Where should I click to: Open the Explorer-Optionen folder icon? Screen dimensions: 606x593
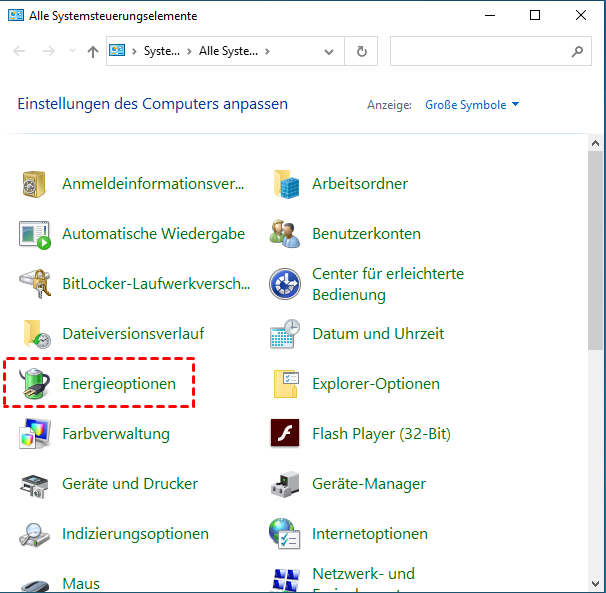pyautogui.click(x=286, y=384)
